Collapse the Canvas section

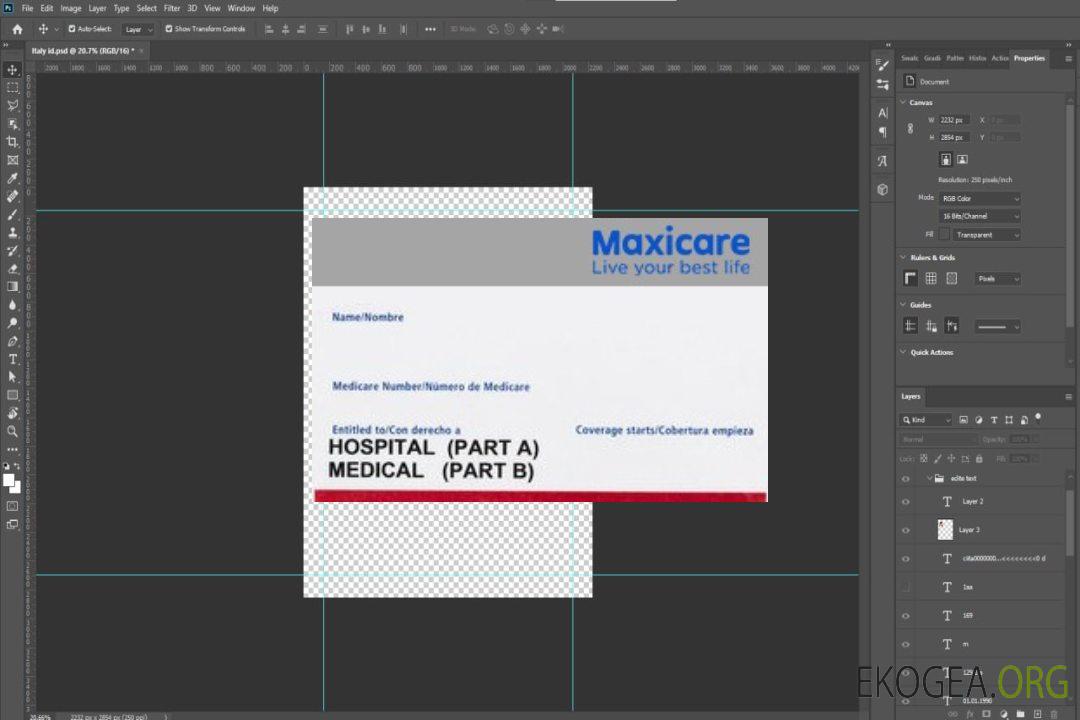904,102
